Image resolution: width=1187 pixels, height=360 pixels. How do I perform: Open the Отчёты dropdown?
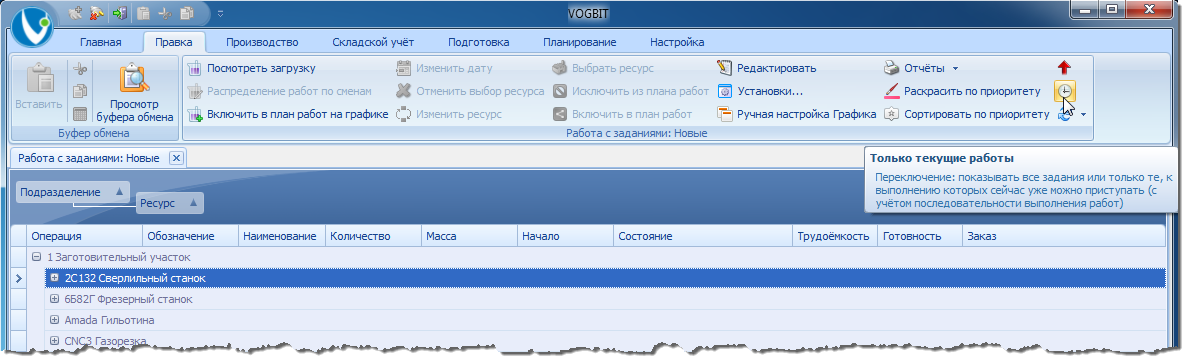tap(921, 68)
